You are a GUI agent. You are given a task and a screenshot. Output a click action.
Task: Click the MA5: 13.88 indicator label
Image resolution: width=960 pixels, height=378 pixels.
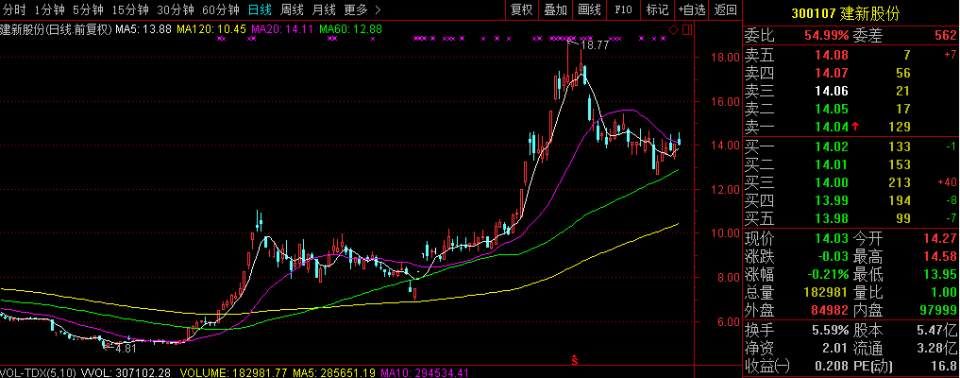[x=143, y=29]
